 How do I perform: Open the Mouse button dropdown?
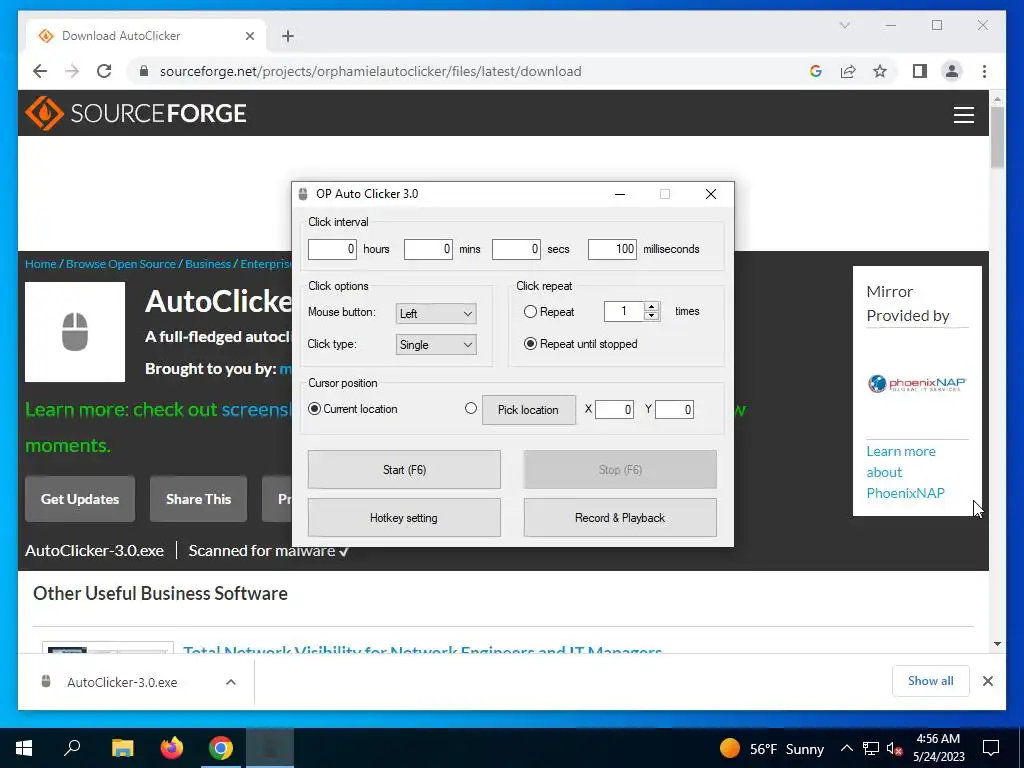436,313
